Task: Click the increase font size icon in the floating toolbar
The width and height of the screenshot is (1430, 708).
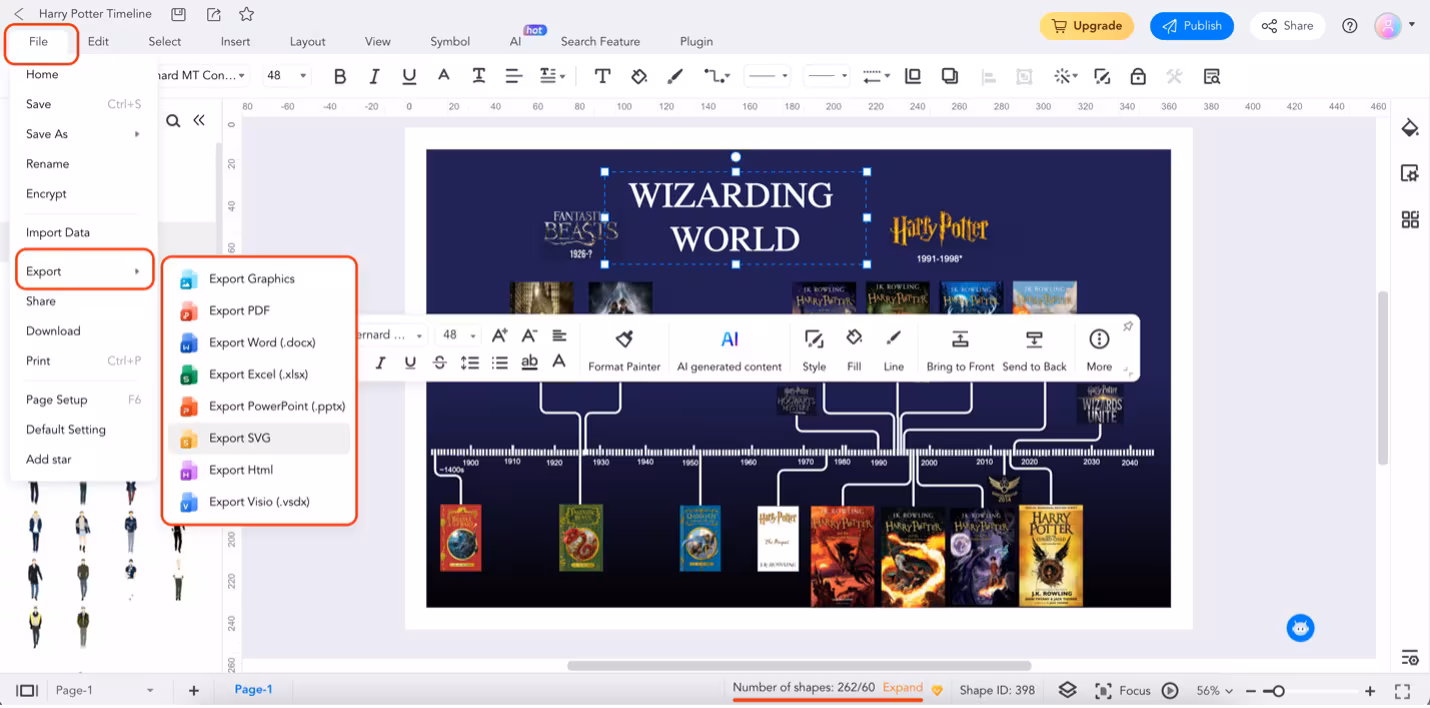Action: point(499,335)
